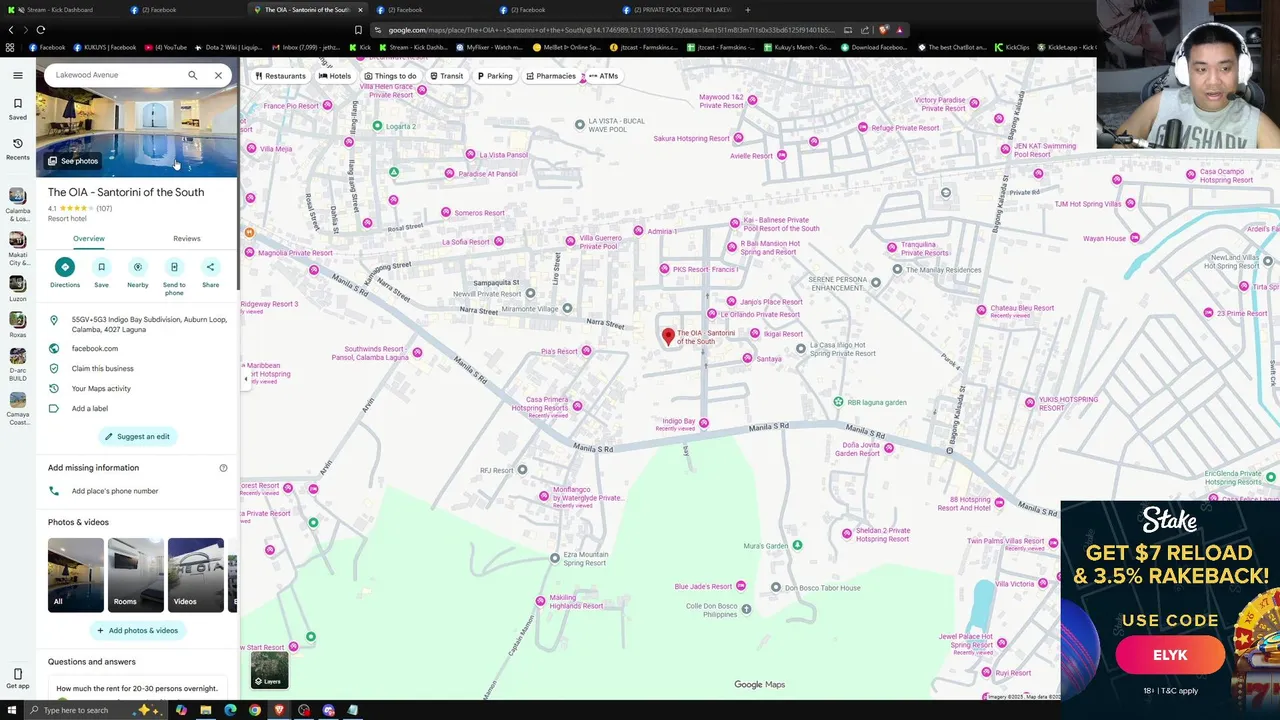Open Your Maps activity
The image size is (1280, 720).
(101, 388)
